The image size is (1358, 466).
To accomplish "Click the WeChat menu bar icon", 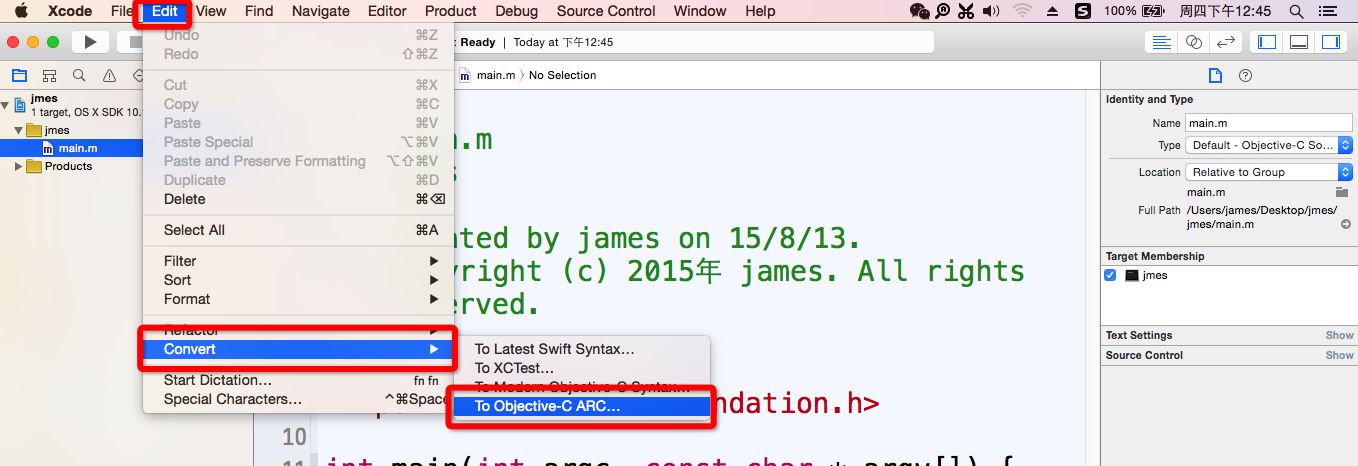I will 920,11.
